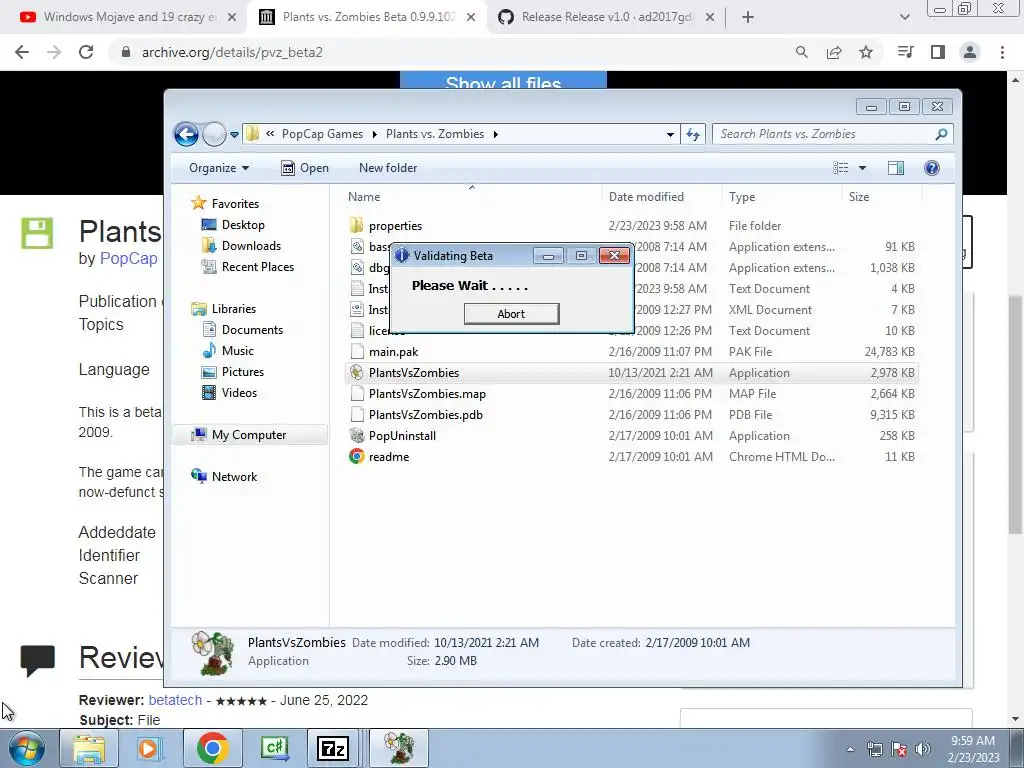Select the main.pak file
This screenshot has height=768, width=1024.
[393, 352]
